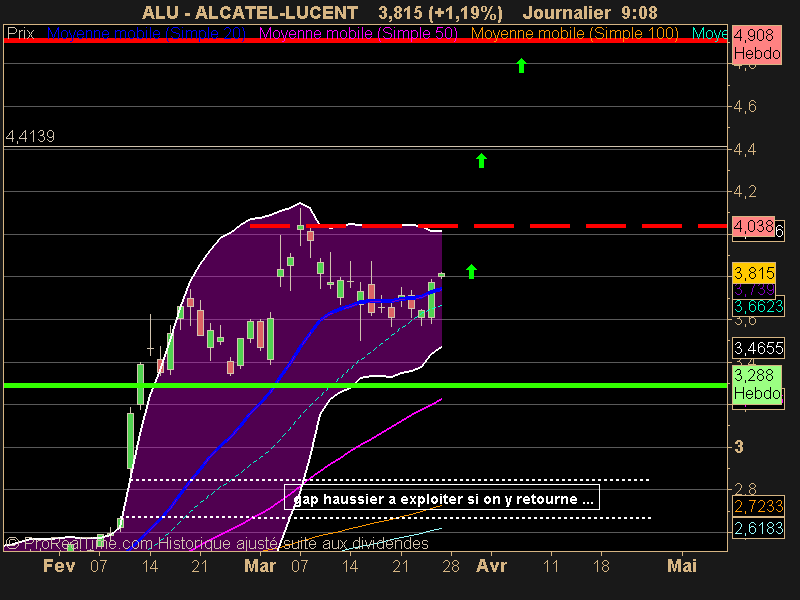This screenshot has height=600, width=800.
Task: Click the Fev month axis label
Action: [59, 566]
